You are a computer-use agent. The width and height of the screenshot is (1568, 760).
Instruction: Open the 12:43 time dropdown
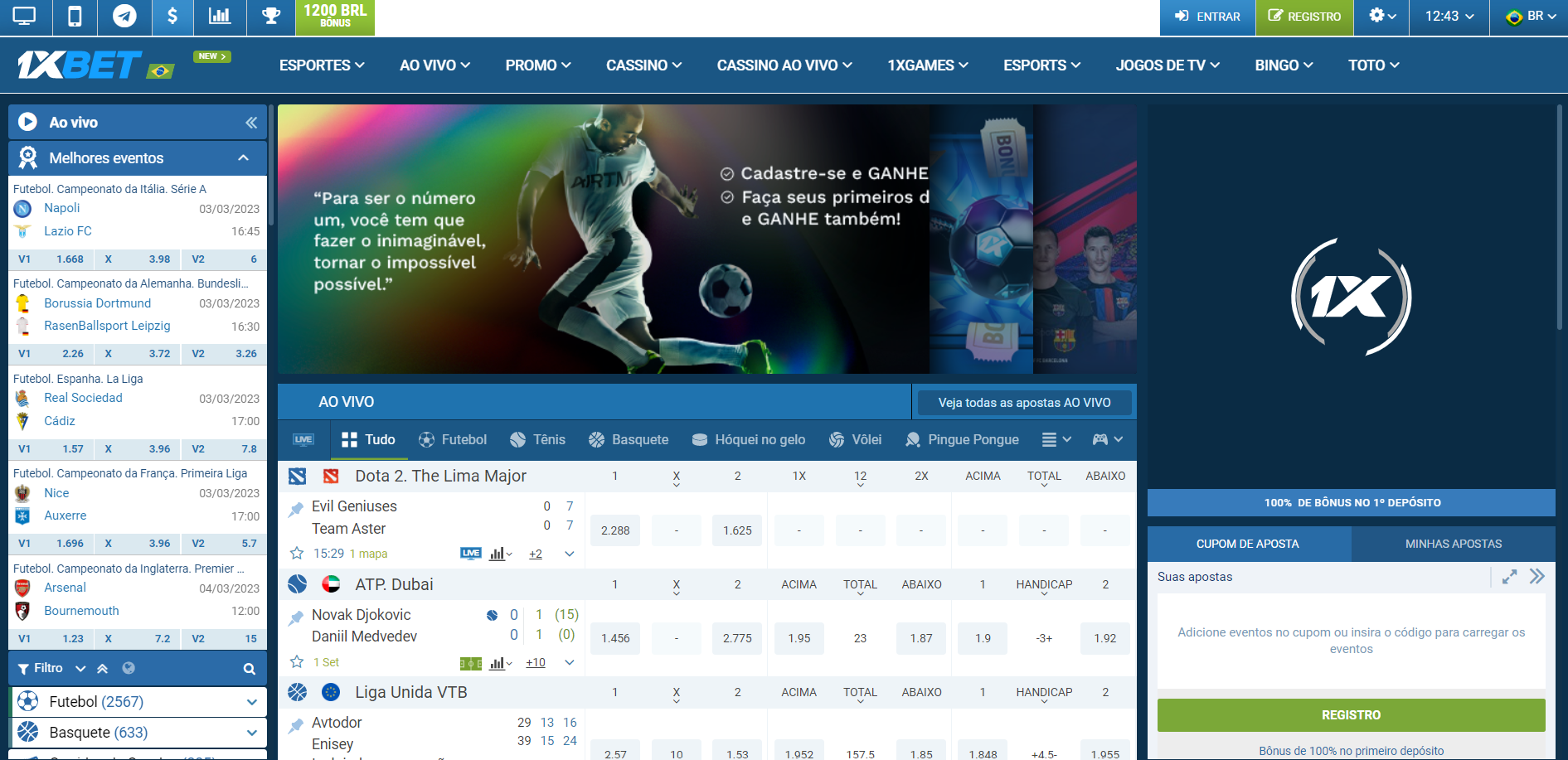click(1449, 17)
